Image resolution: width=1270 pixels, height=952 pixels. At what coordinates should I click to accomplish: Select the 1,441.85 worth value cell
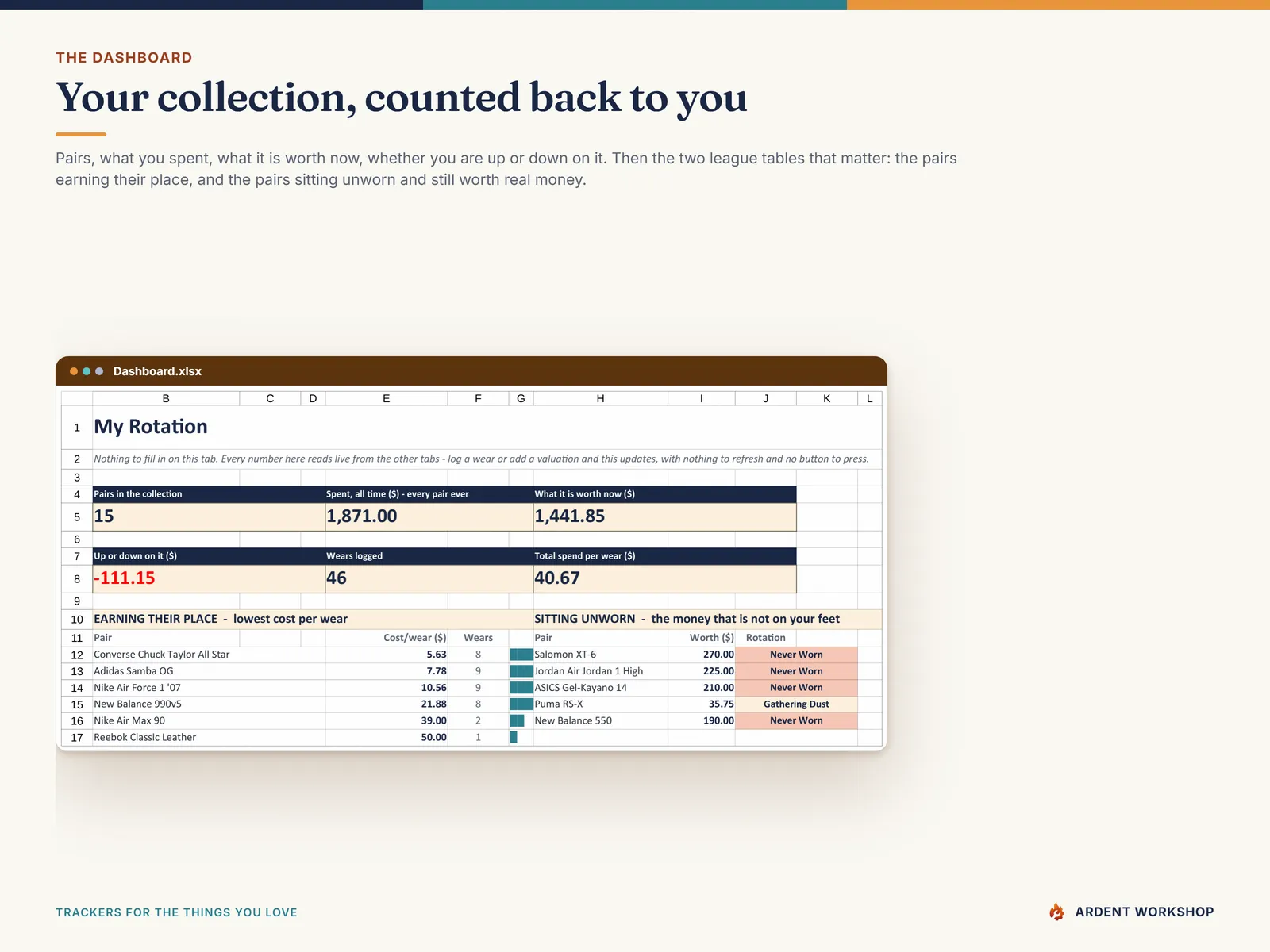pyautogui.click(x=664, y=516)
